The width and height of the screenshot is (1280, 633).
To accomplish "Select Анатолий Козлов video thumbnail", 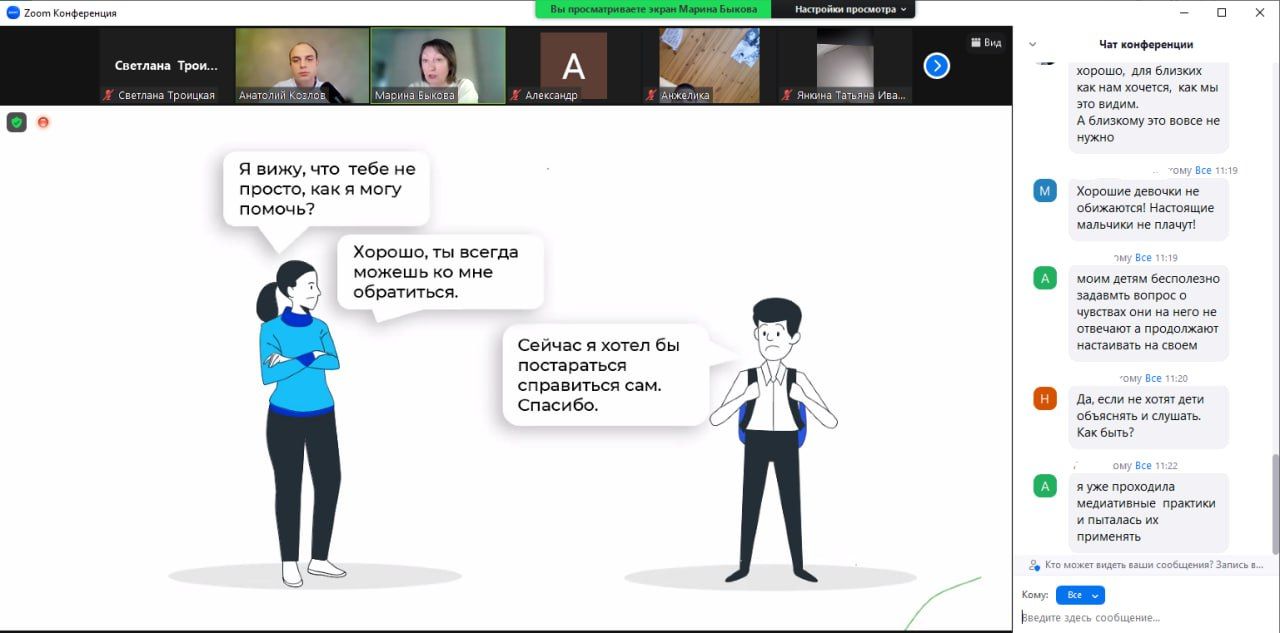I will pyautogui.click(x=302, y=65).
